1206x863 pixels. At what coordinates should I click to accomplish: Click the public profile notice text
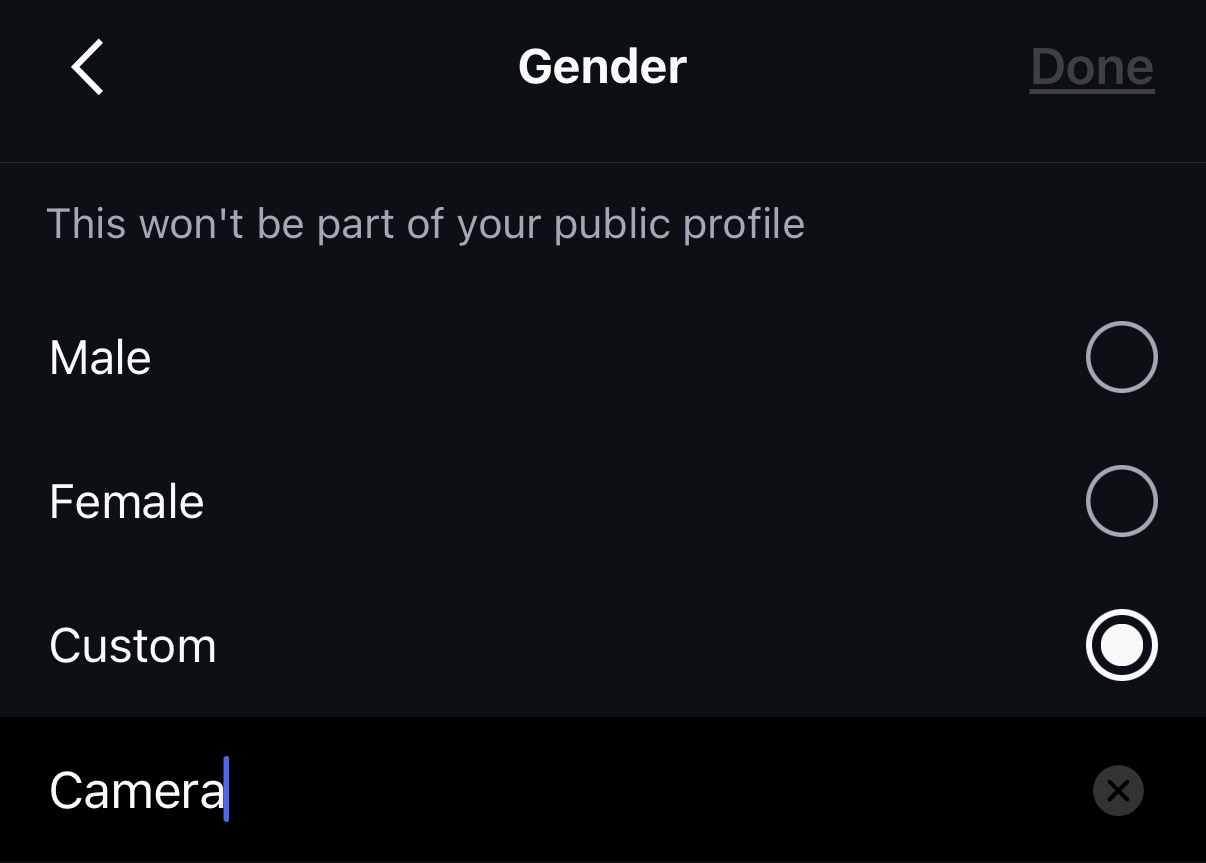pyautogui.click(x=425, y=224)
